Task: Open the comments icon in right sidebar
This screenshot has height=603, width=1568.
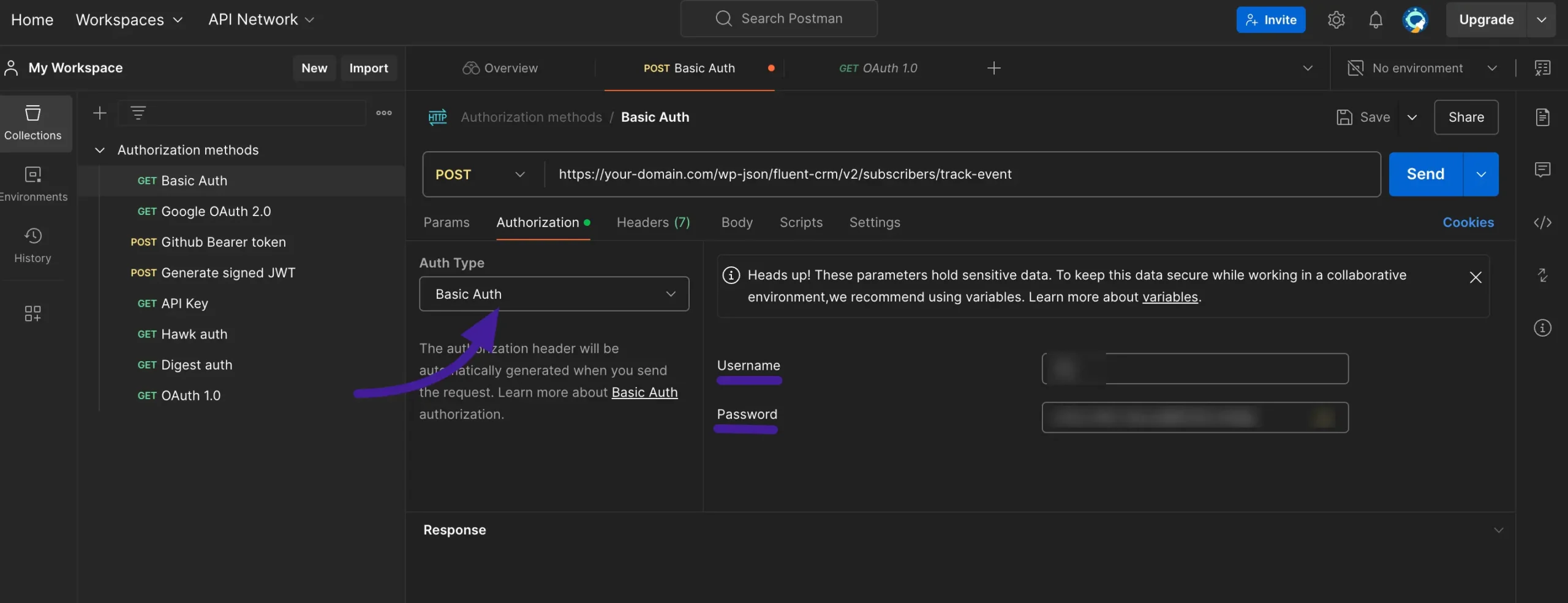Action: click(x=1542, y=170)
